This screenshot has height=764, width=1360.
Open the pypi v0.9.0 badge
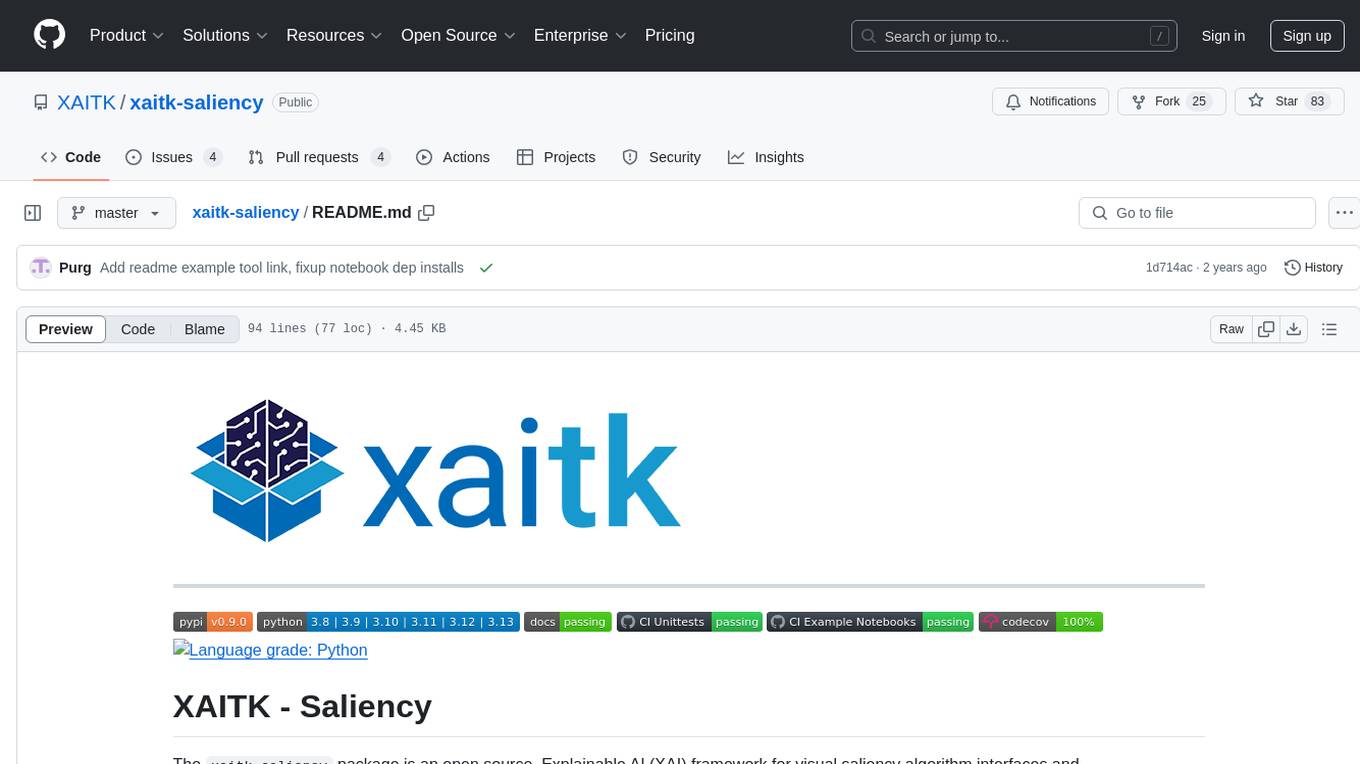213,622
